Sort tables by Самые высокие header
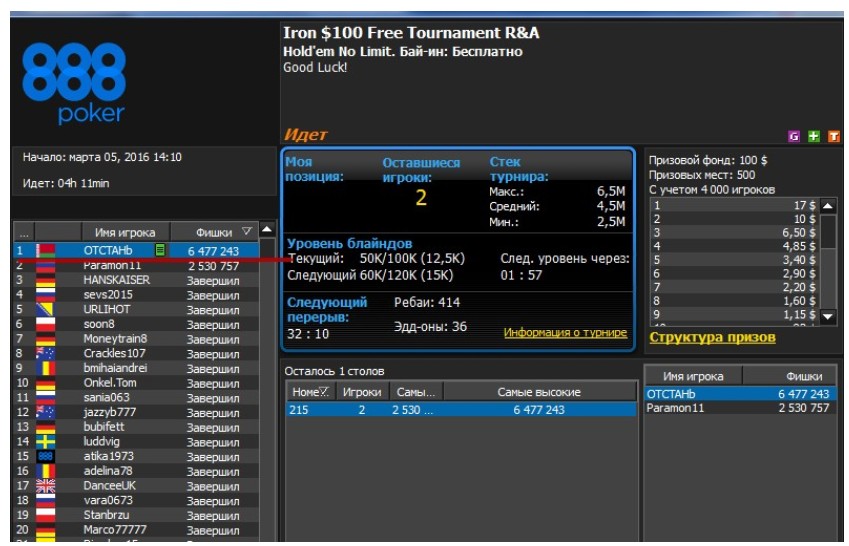Viewport: 849px width, 546px height. click(x=539, y=392)
